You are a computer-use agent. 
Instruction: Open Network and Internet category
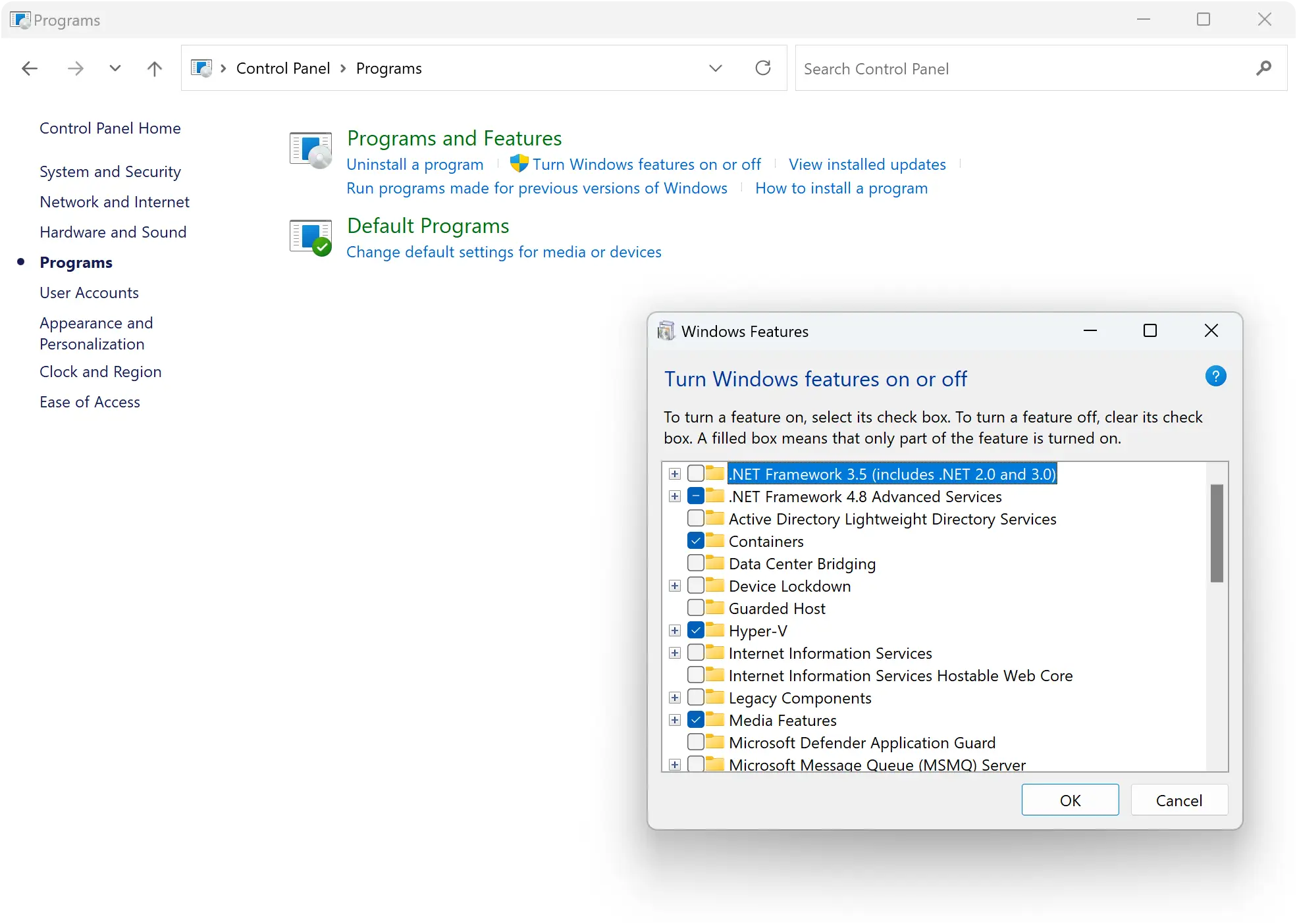point(115,202)
